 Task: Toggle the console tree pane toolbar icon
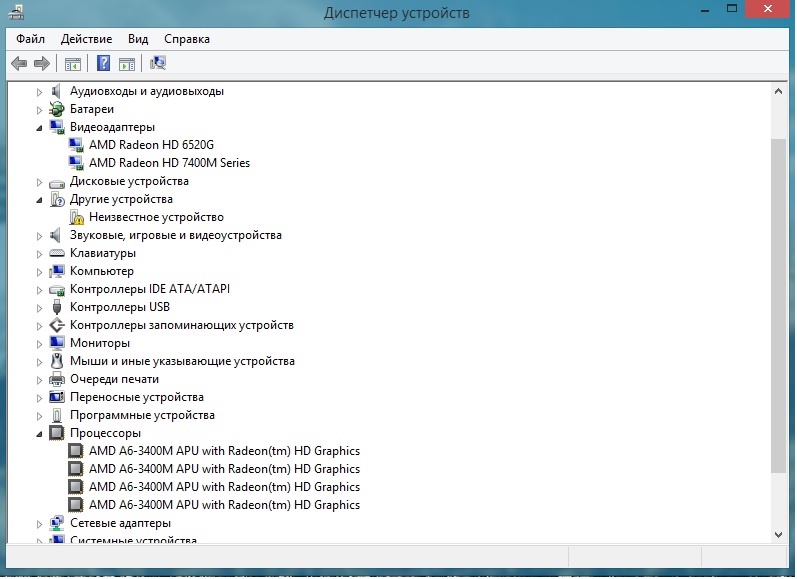tap(73, 64)
